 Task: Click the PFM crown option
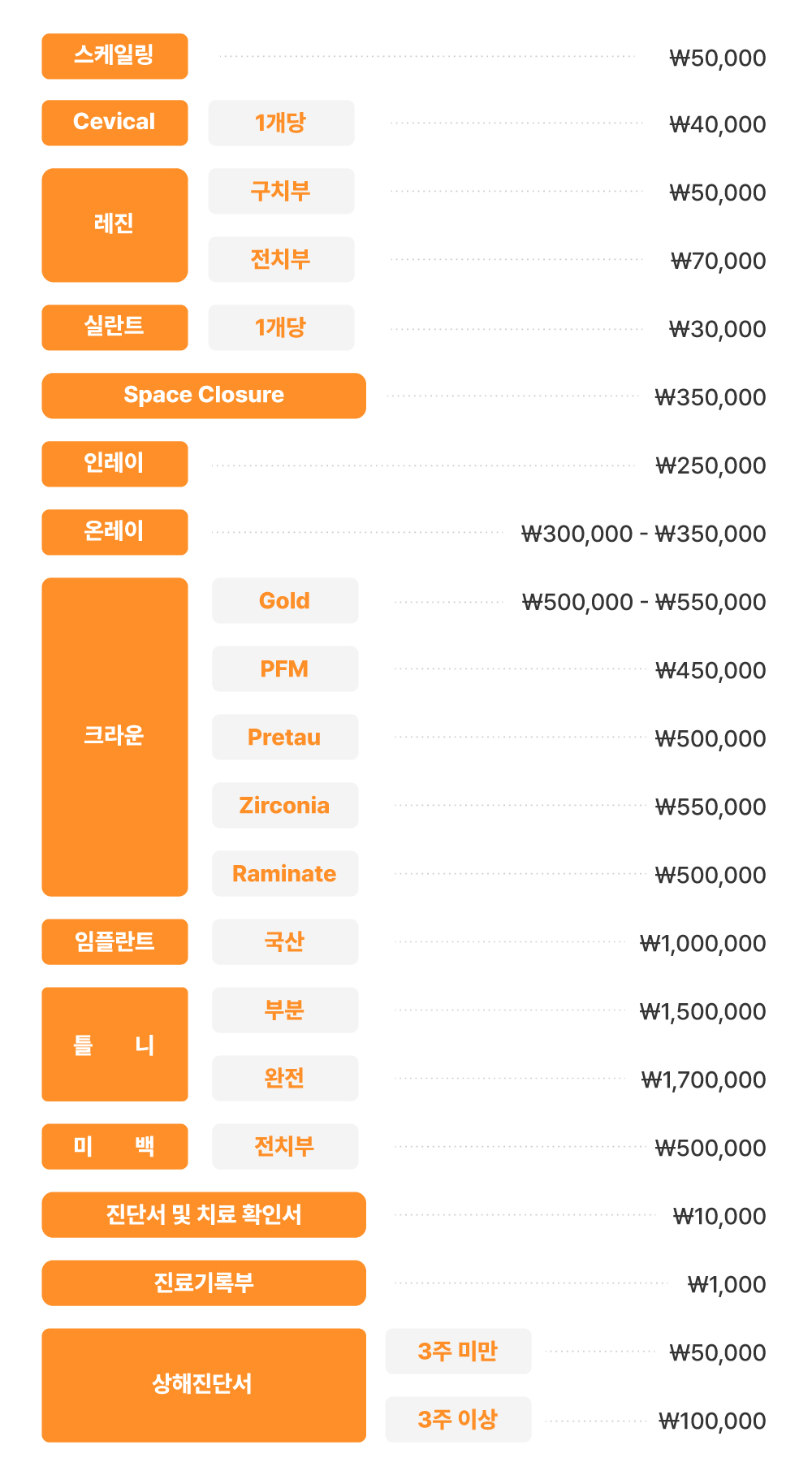(285, 668)
